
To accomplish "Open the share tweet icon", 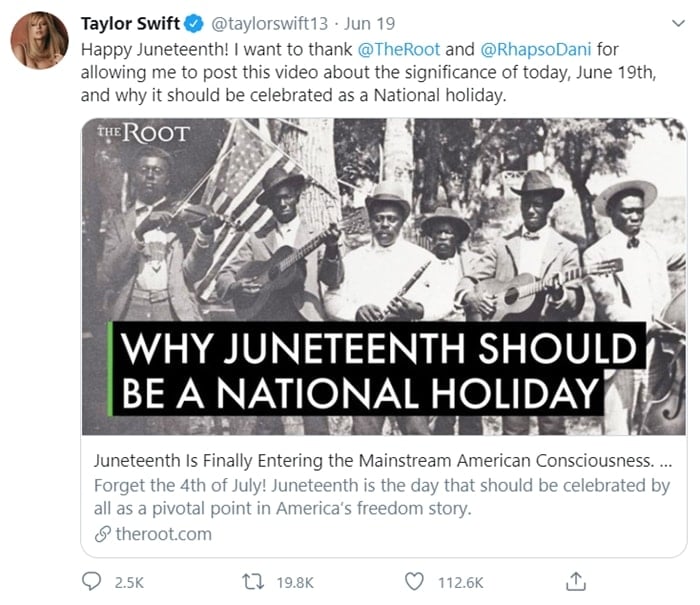I will (x=576, y=581).
